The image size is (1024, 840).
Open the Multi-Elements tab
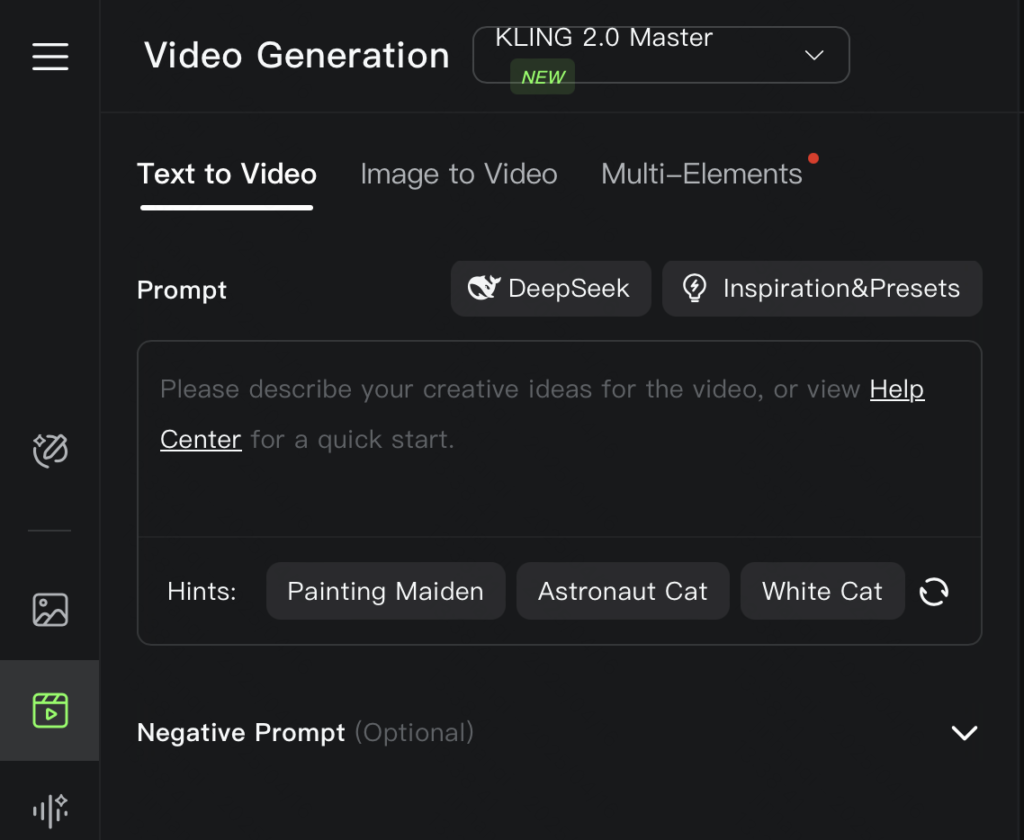click(701, 175)
